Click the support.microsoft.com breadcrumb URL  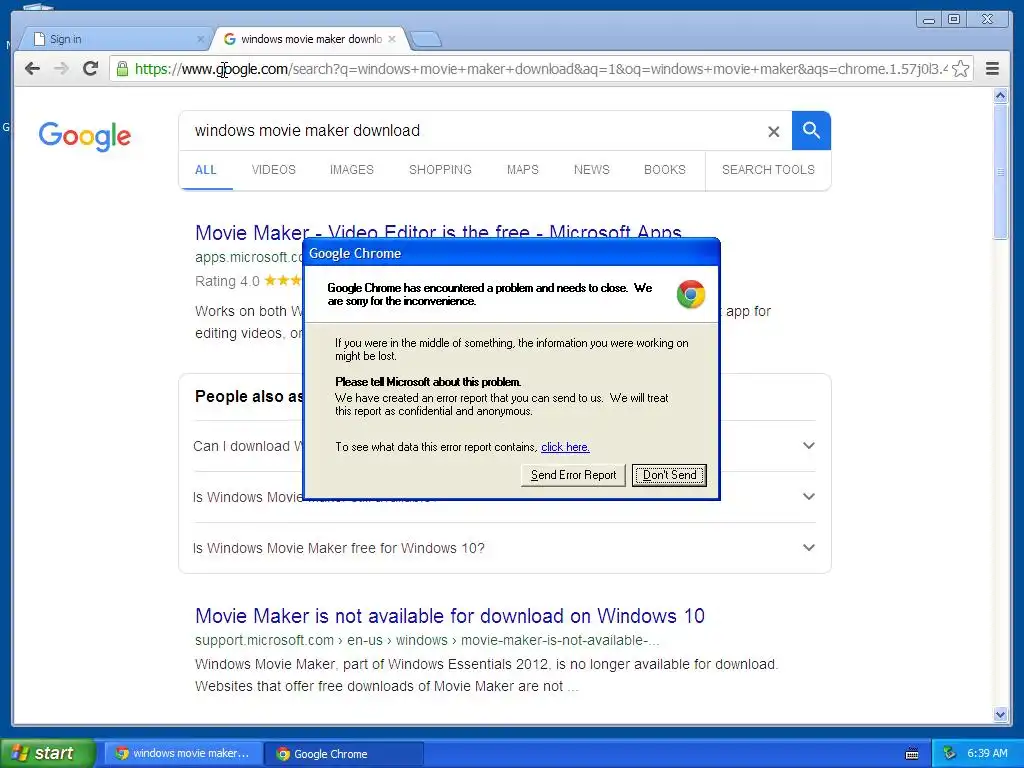pos(427,640)
